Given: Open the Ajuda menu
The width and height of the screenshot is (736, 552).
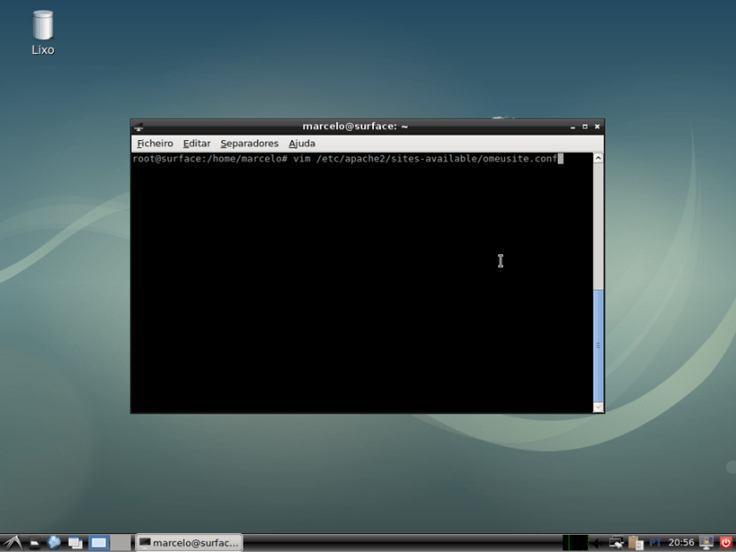Looking at the screenshot, I should point(301,144).
